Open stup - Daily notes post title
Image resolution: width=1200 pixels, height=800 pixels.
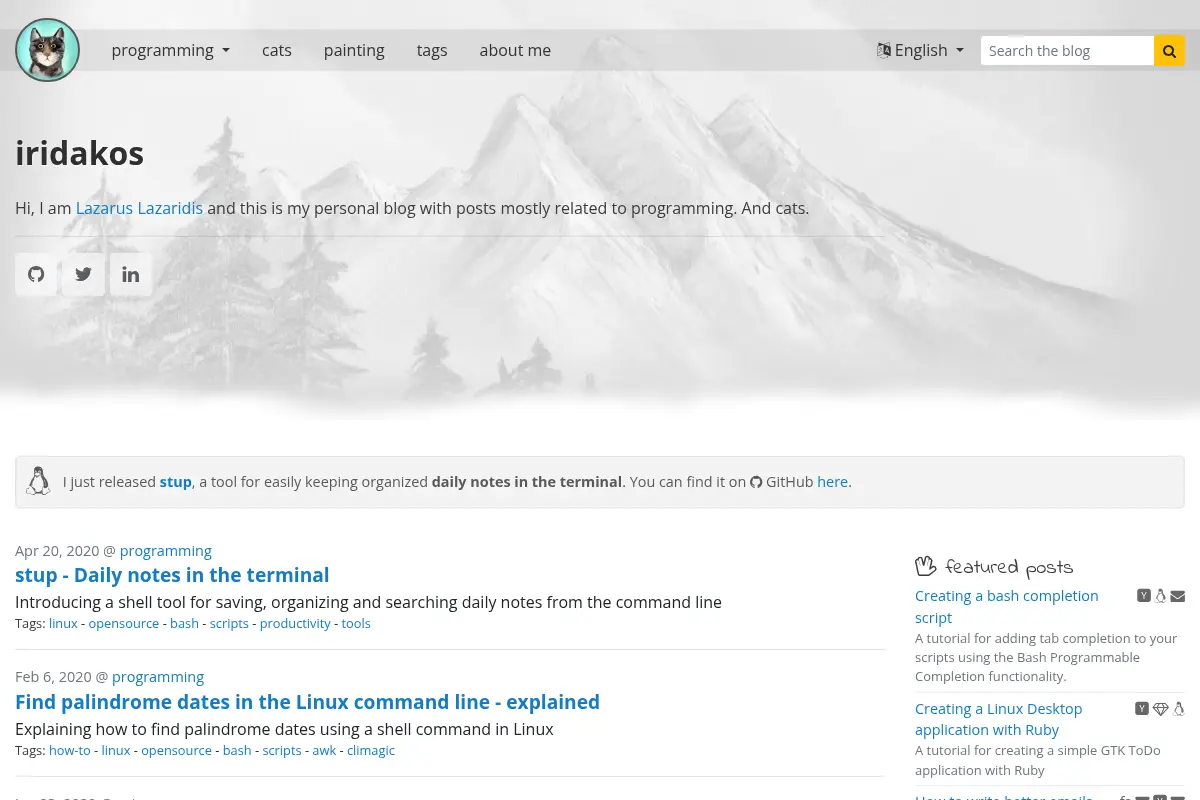pos(172,575)
